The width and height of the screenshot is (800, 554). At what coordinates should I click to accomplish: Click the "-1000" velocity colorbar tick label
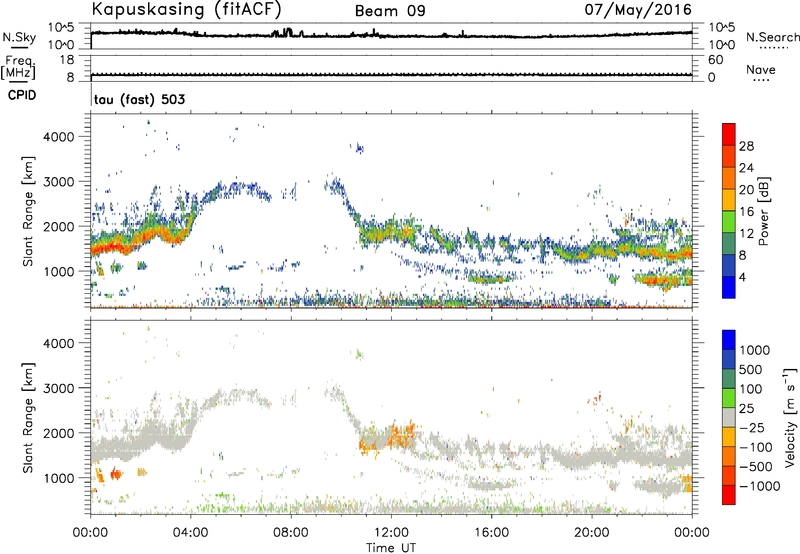(759, 486)
